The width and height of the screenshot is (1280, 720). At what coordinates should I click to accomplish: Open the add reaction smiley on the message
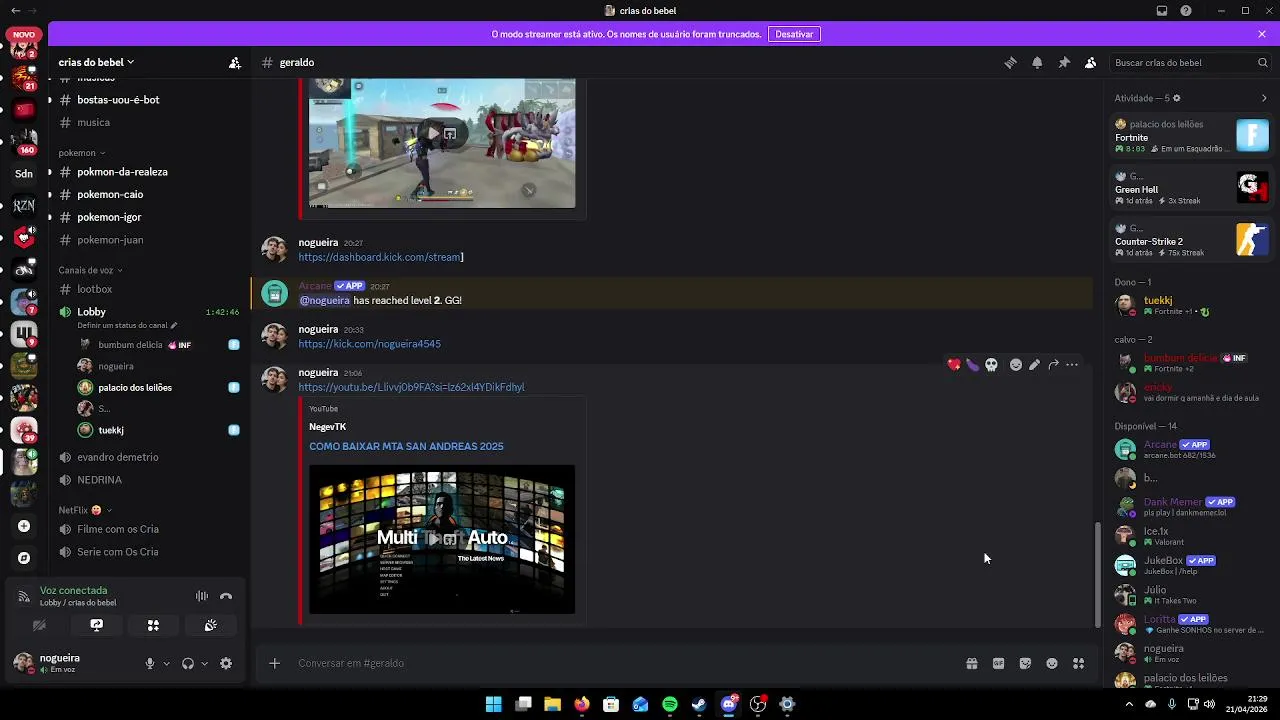[1016, 365]
